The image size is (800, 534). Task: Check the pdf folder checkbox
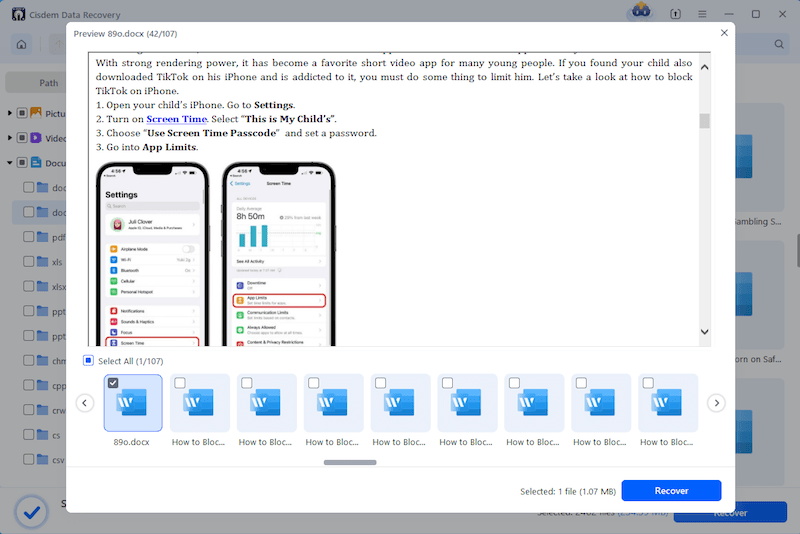29,237
